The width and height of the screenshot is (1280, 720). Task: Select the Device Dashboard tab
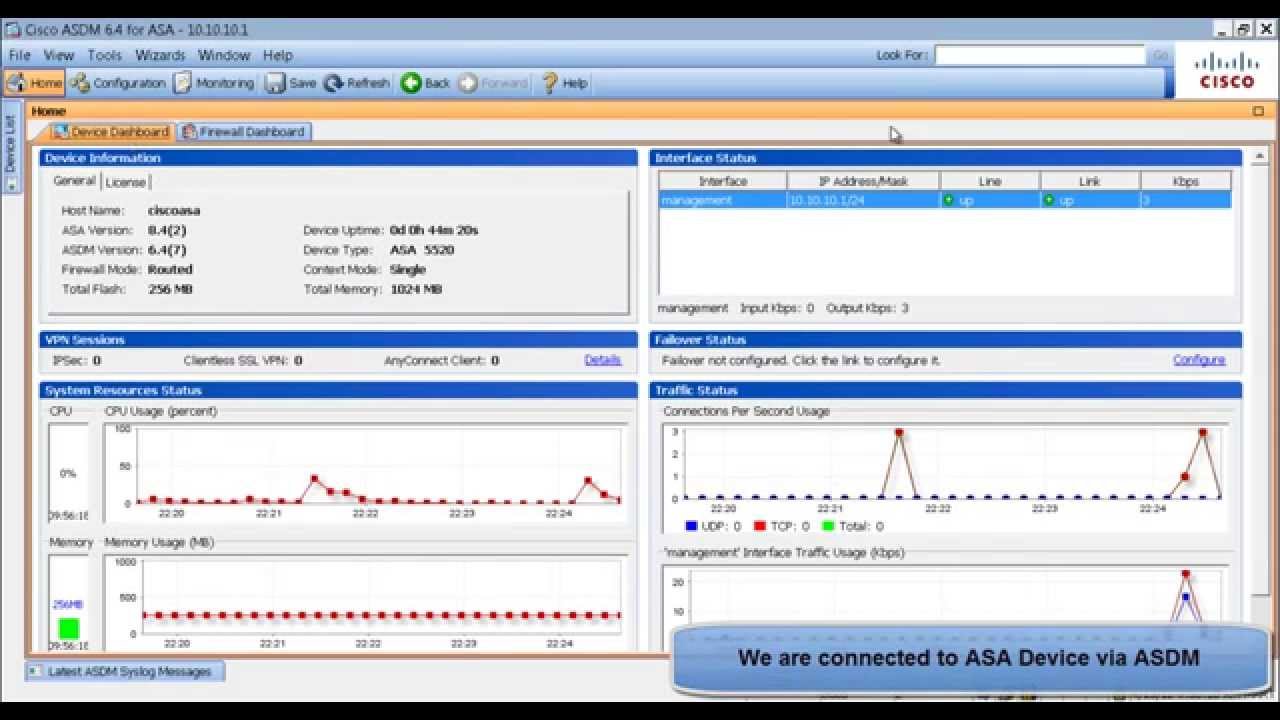pos(111,132)
